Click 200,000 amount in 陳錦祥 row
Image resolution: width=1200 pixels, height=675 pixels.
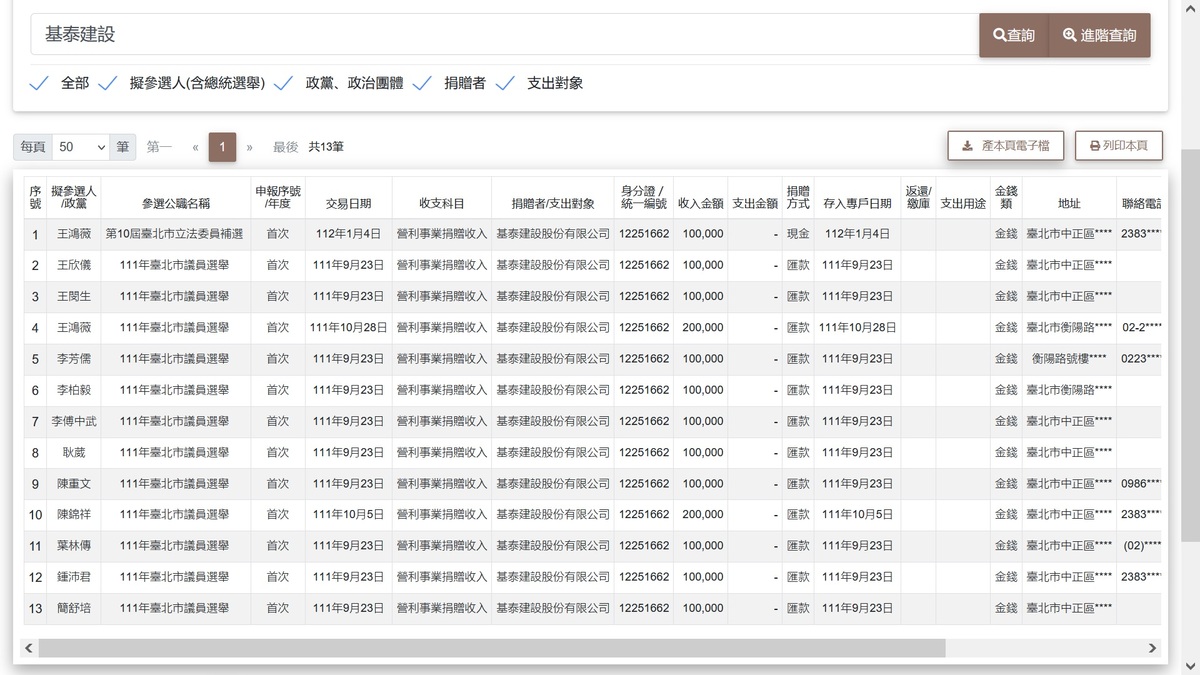point(703,514)
